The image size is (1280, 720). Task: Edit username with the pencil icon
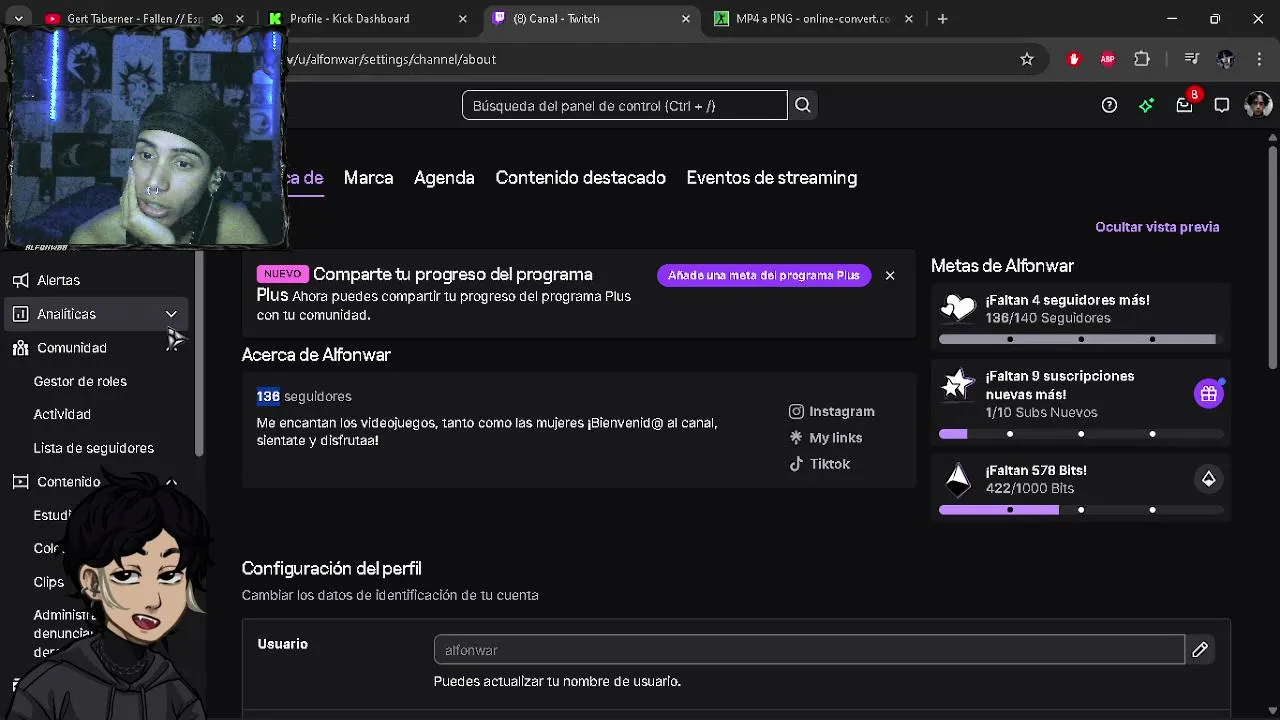click(x=1200, y=650)
